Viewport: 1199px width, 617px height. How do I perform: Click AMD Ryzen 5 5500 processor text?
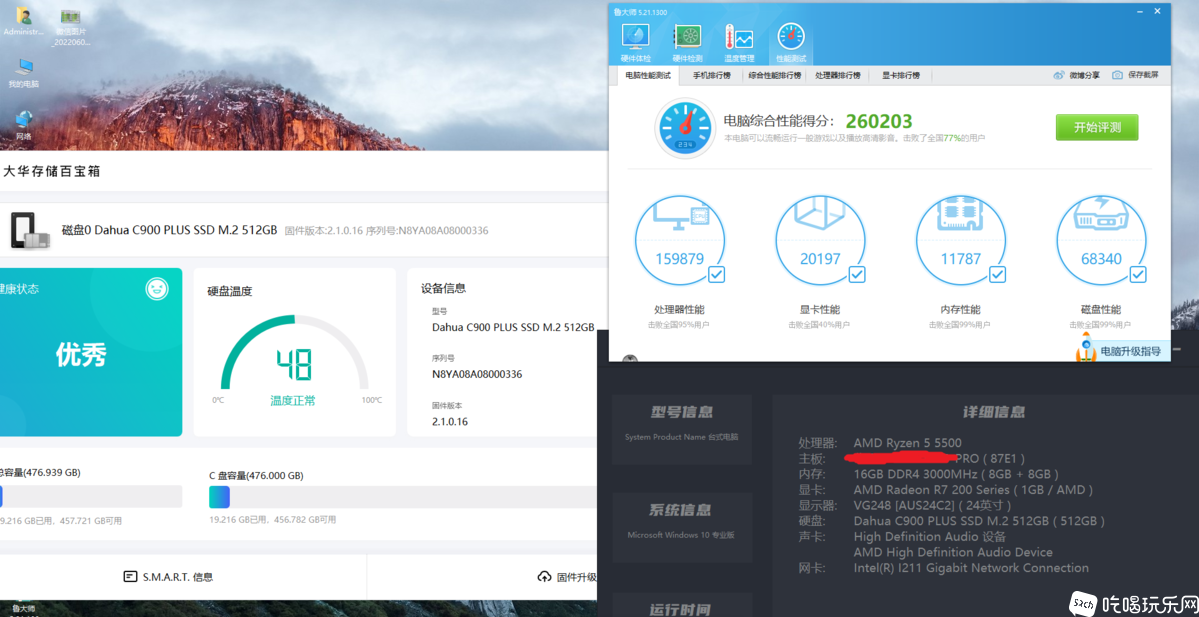pyautogui.click(x=908, y=443)
